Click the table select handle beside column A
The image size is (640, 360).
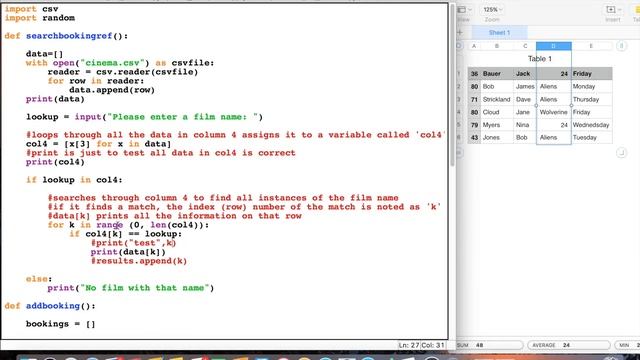tap(459, 46)
